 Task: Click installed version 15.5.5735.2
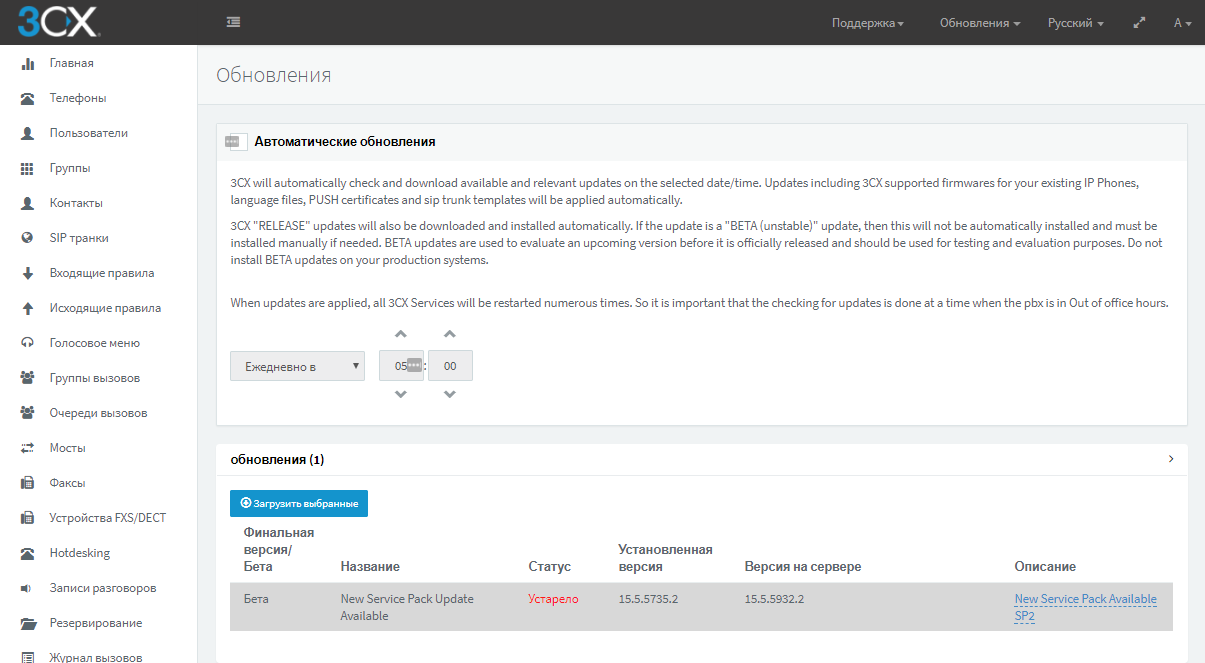pos(648,599)
